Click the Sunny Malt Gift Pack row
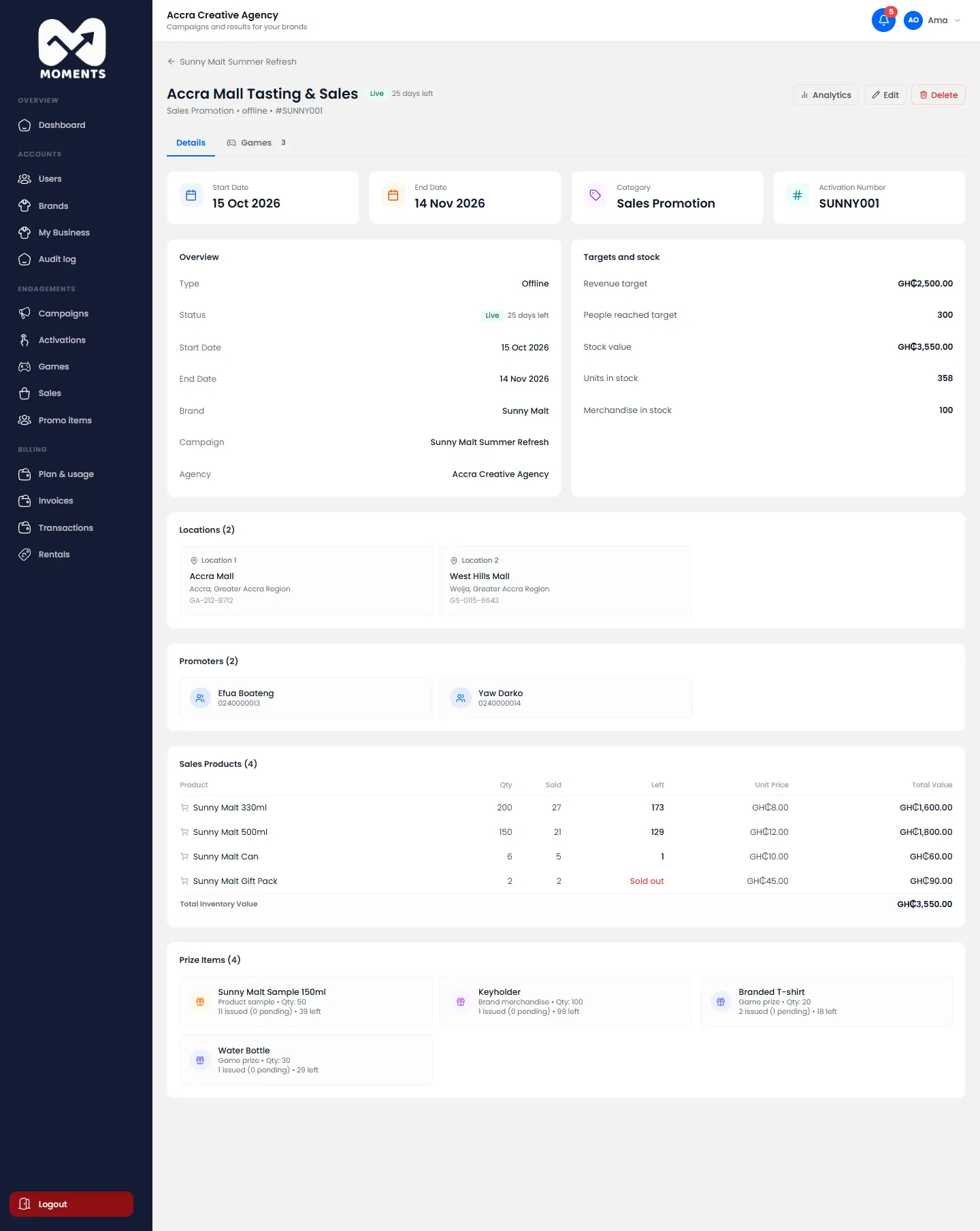 pyautogui.click(x=566, y=881)
